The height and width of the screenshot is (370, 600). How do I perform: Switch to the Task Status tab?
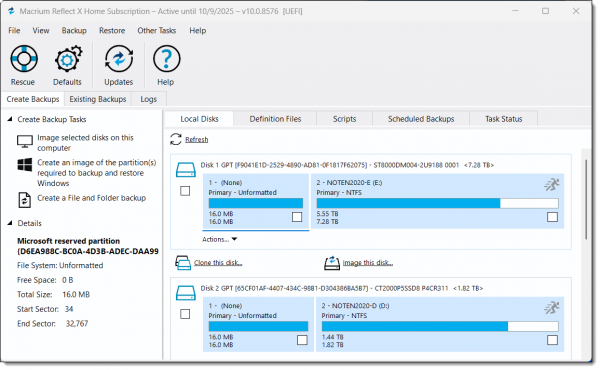[504, 119]
